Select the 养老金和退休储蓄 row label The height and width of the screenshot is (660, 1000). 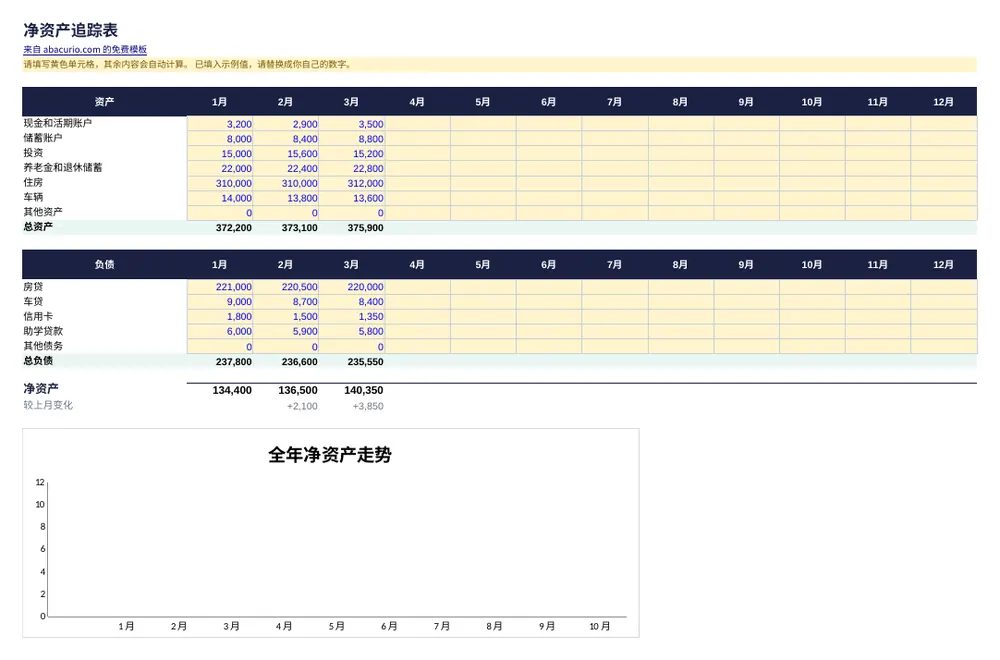pos(62,167)
